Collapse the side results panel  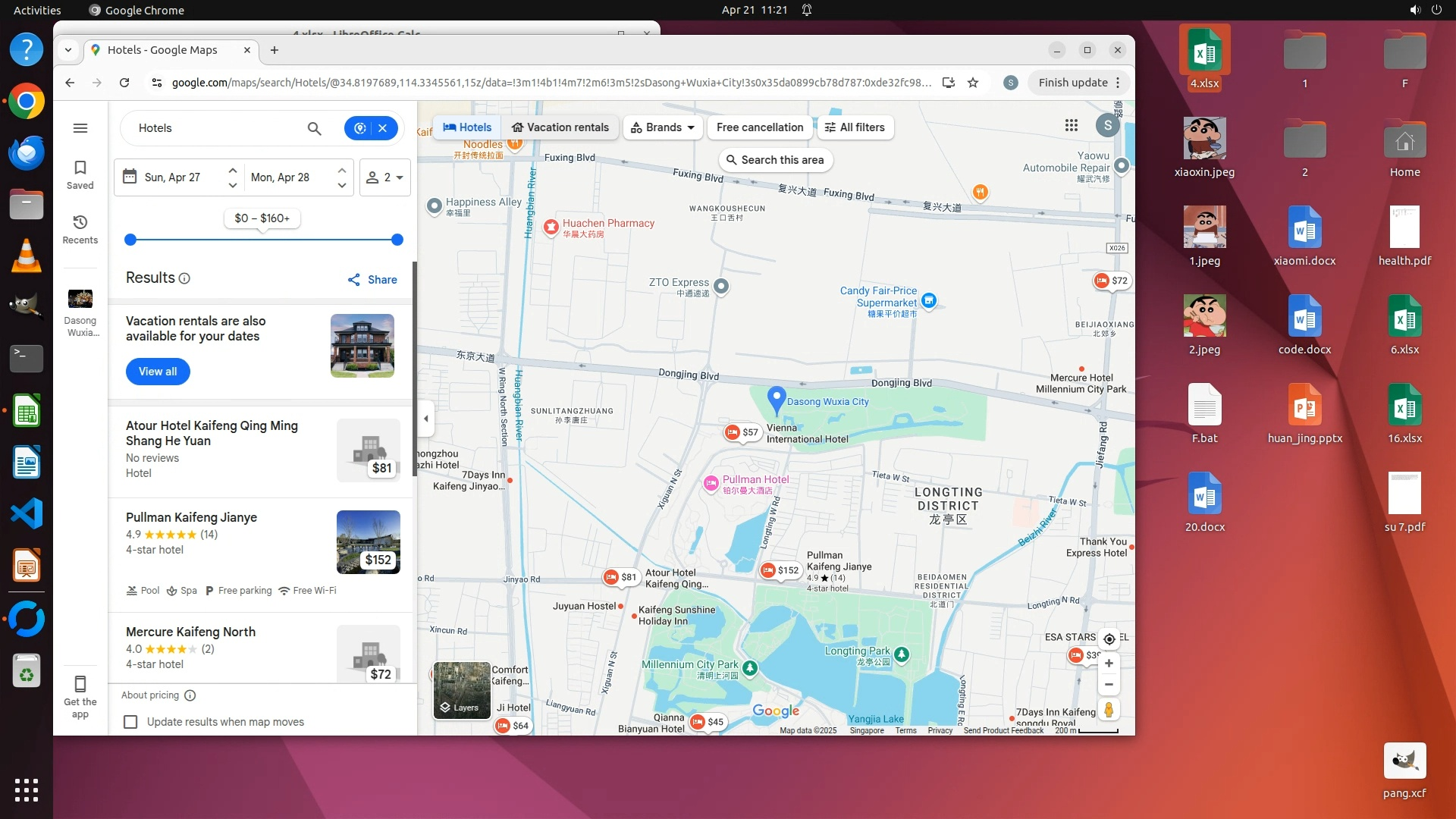[426, 419]
